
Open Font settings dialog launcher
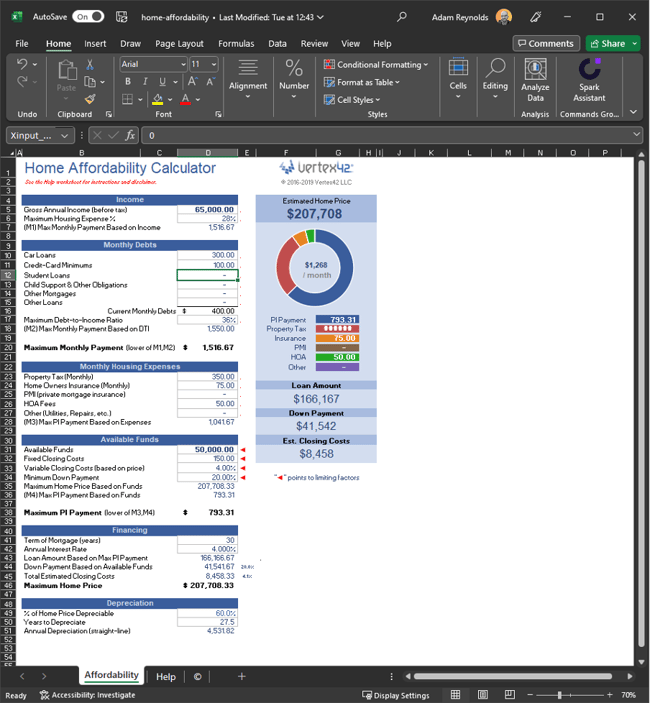[218, 114]
